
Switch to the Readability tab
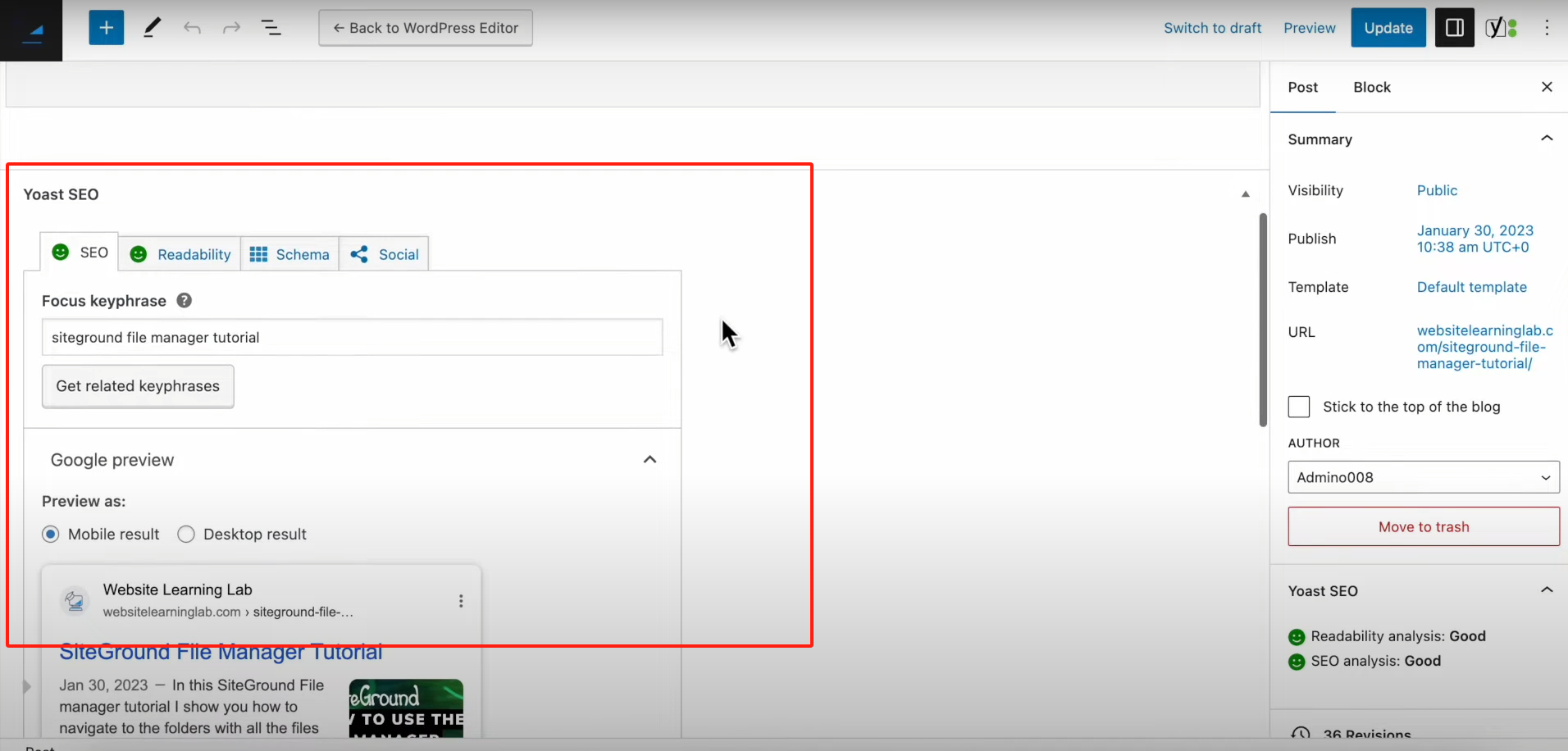[180, 254]
